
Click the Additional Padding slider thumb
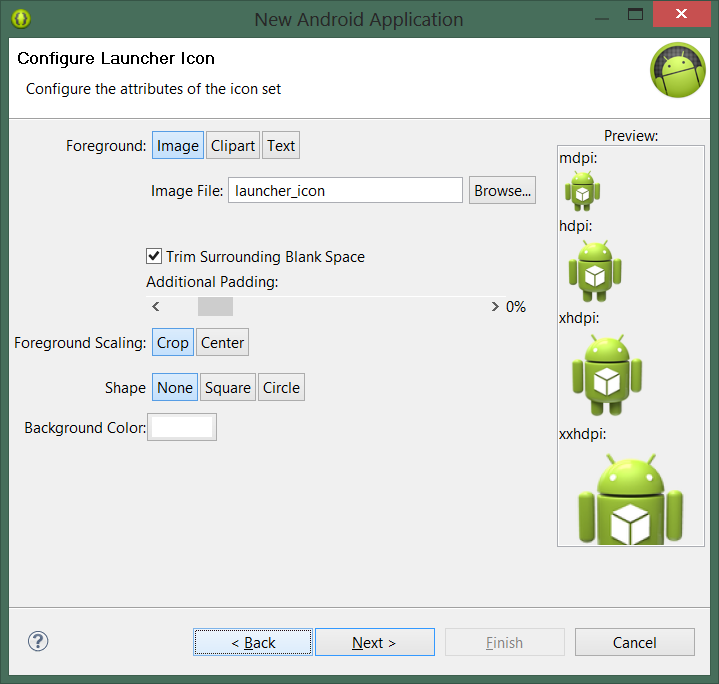216,306
